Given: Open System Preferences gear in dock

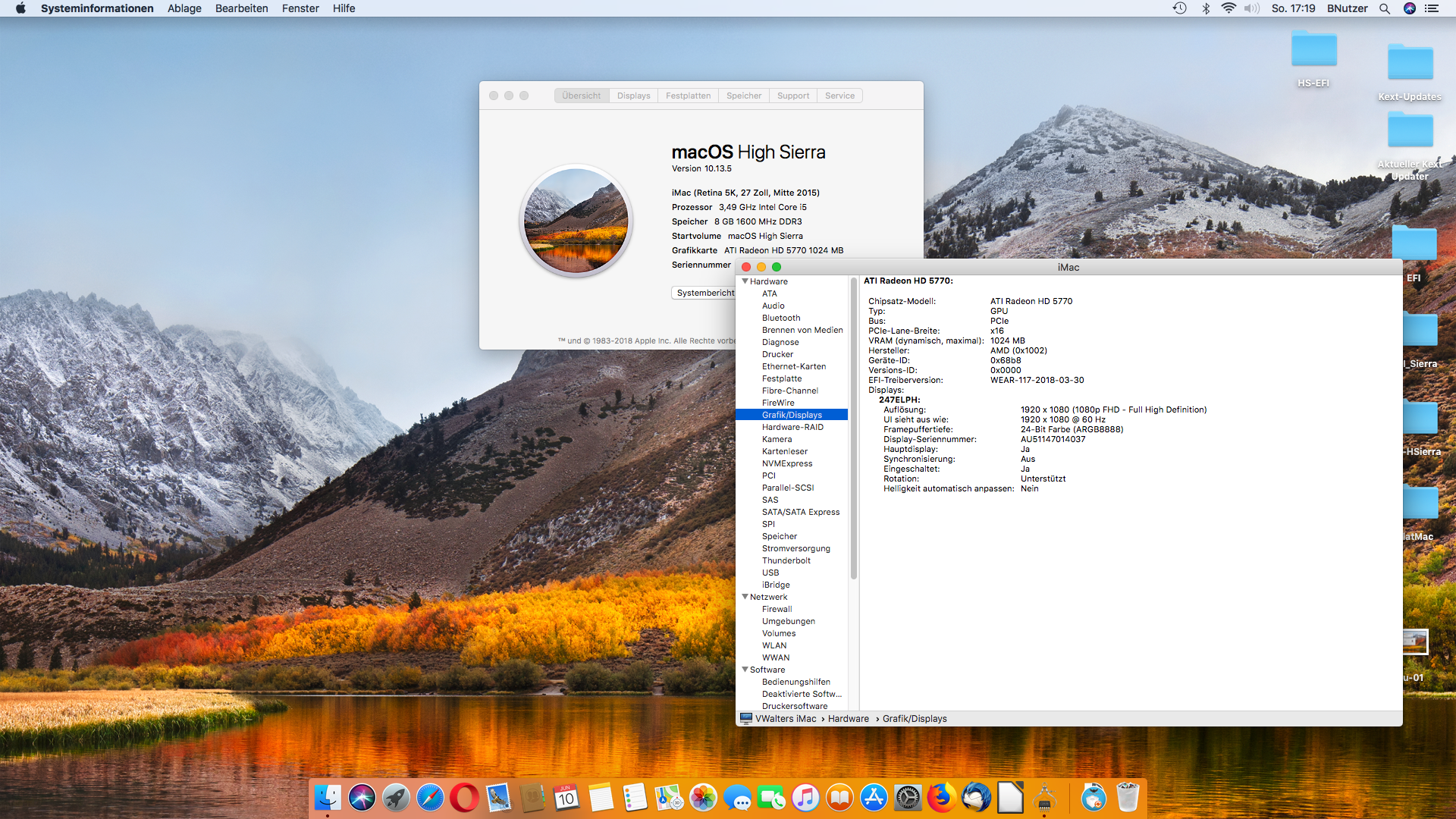Looking at the screenshot, I should pyautogui.click(x=908, y=798).
